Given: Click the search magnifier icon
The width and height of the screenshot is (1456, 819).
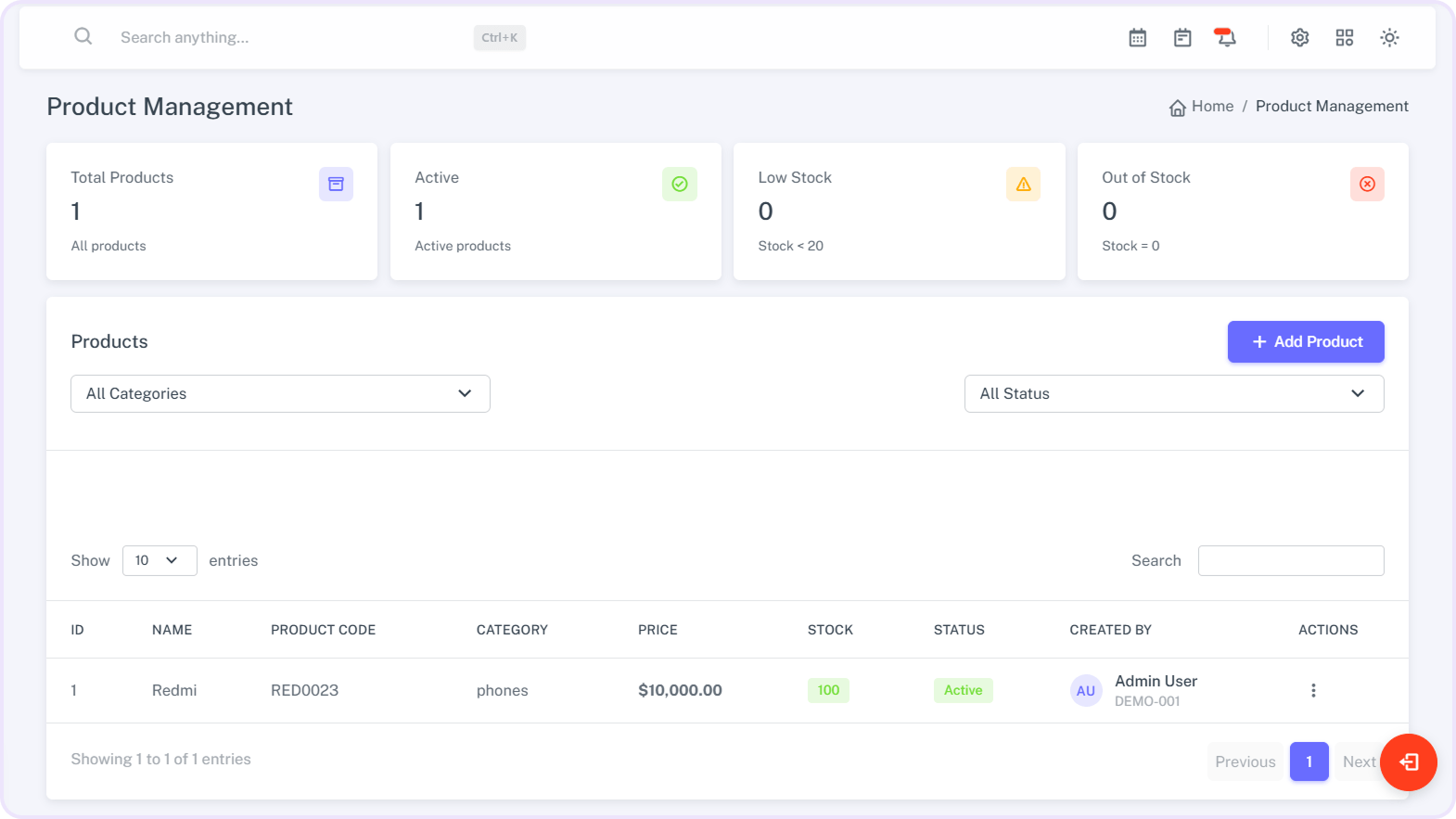Looking at the screenshot, I should coord(83,37).
